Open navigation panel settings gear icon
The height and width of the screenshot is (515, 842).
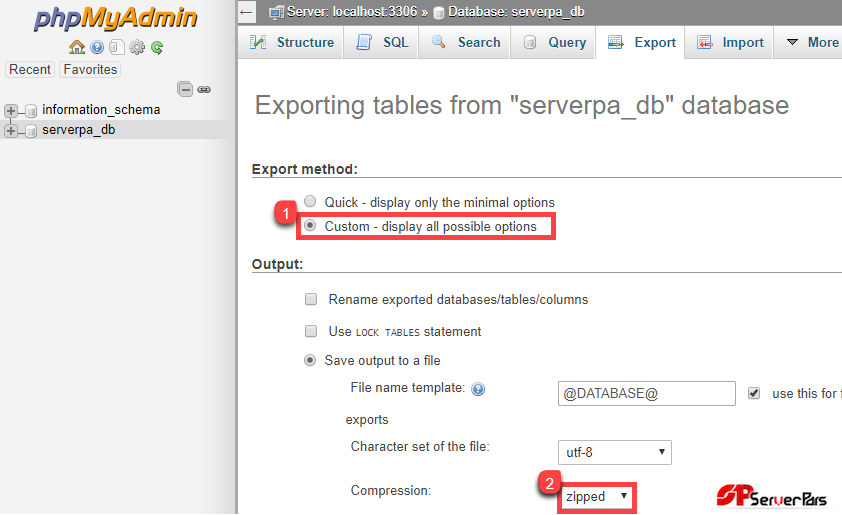point(137,47)
